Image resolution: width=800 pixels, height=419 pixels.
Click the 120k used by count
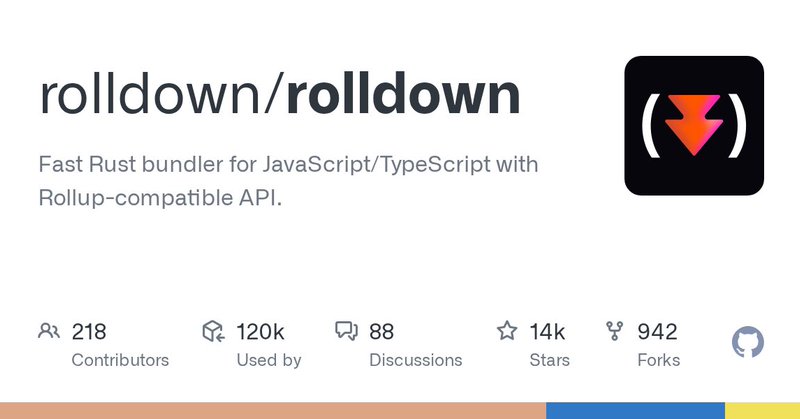[x=260, y=332]
